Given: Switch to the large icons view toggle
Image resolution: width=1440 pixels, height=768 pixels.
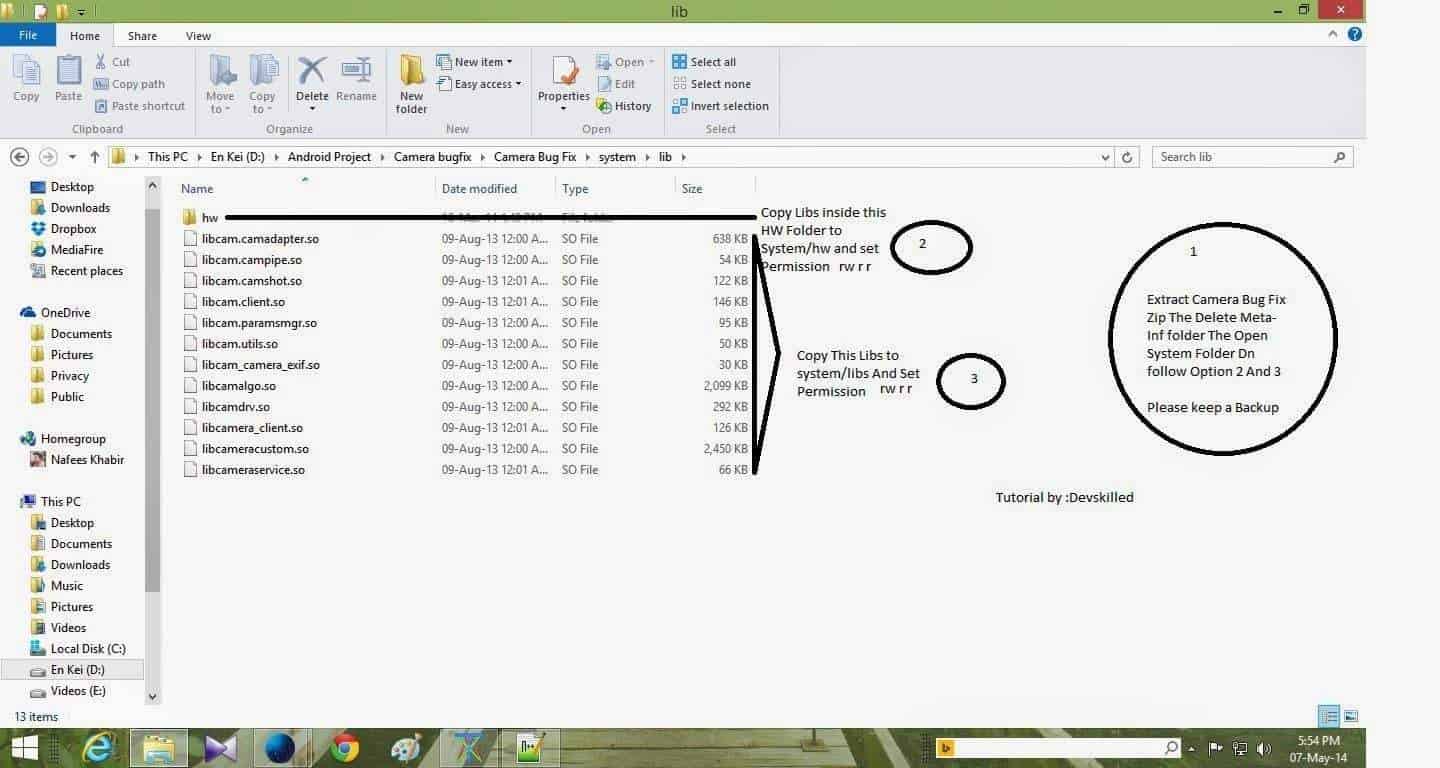Looking at the screenshot, I should pyautogui.click(x=1351, y=716).
